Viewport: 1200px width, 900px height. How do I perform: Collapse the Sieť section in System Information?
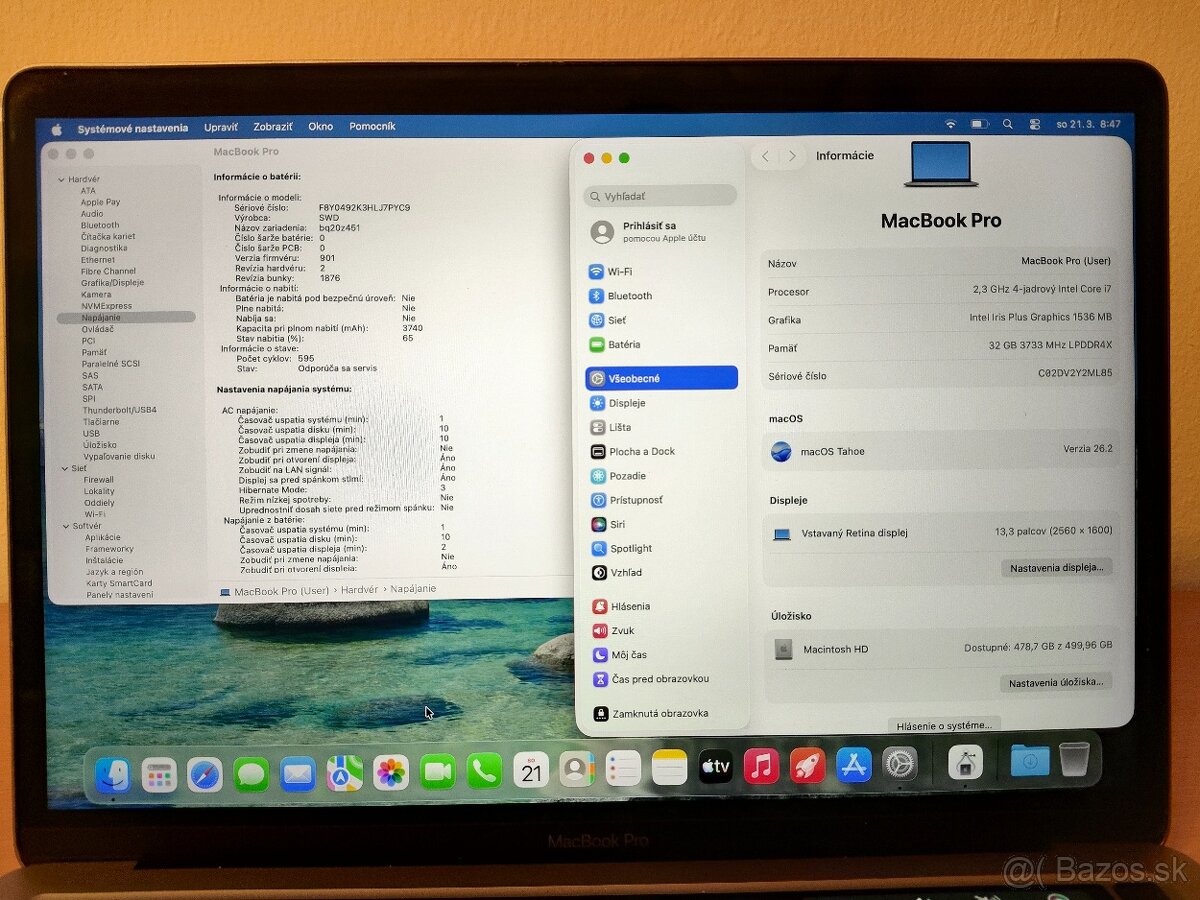(x=63, y=467)
